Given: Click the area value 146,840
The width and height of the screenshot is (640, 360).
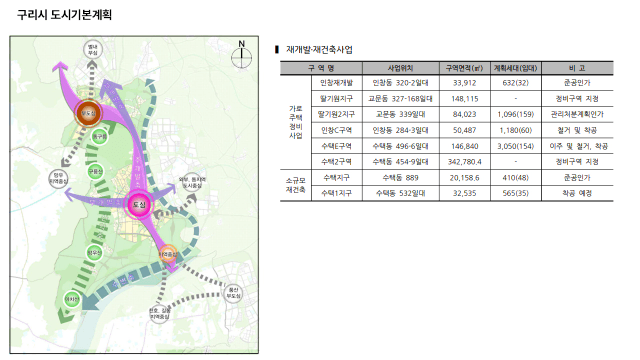Looking at the screenshot, I should click(464, 146).
